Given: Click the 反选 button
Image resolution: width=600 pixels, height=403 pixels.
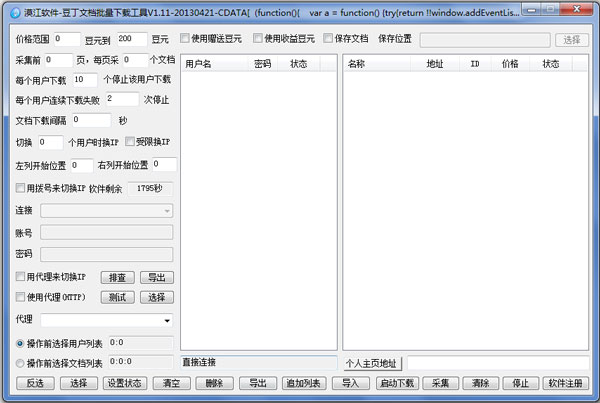Looking at the screenshot, I should (35, 383).
